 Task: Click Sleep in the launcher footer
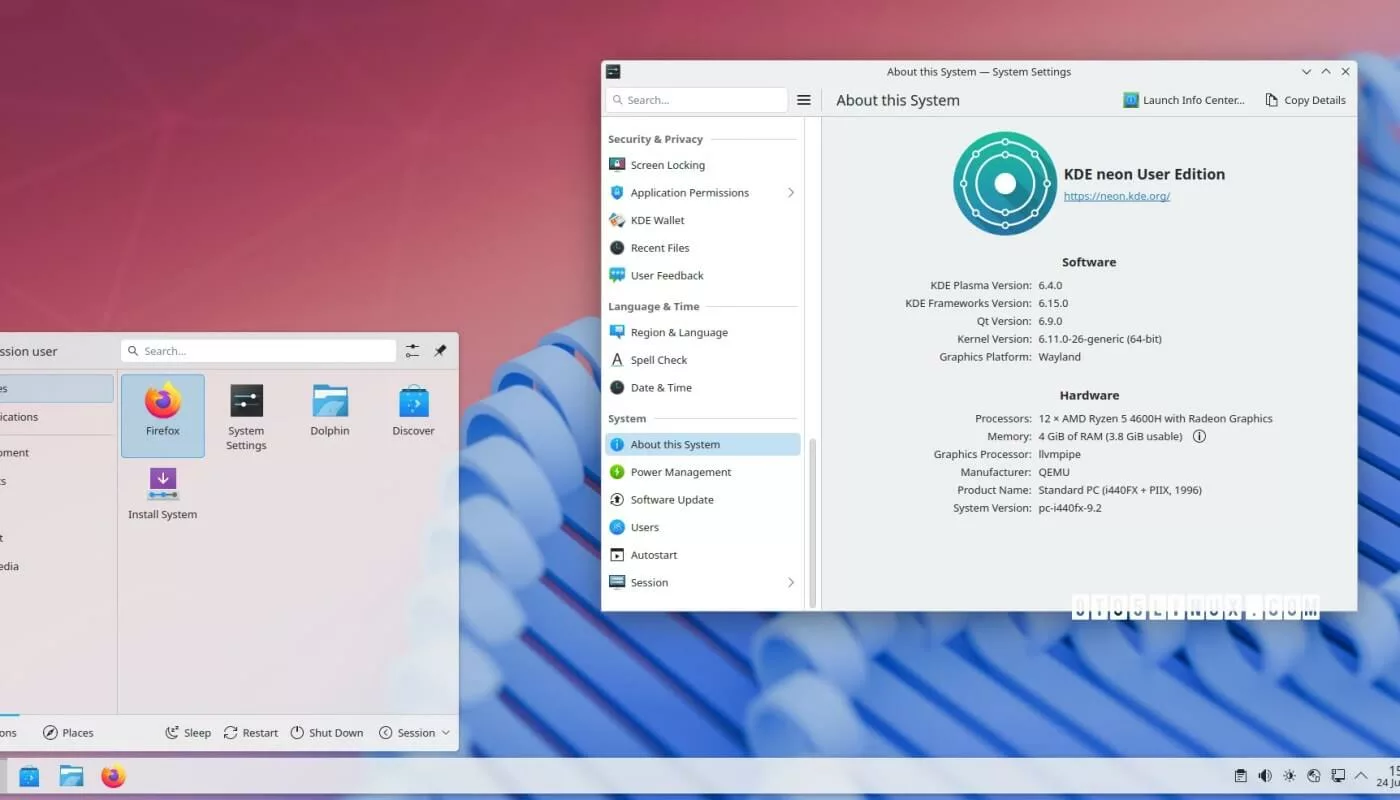click(x=188, y=733)
